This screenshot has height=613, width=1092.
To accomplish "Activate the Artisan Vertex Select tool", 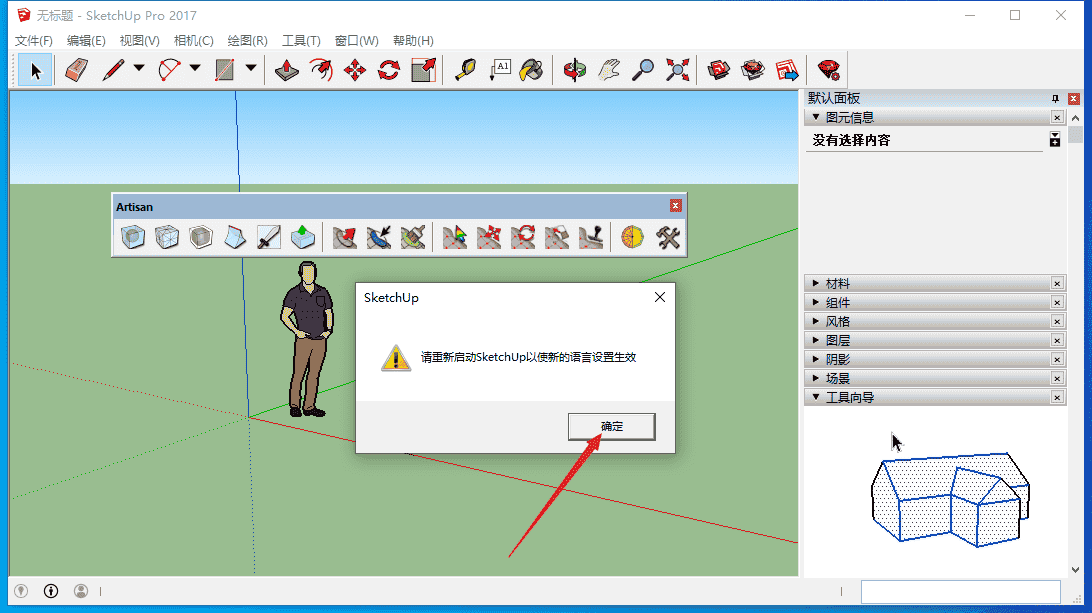I will 455,238.
